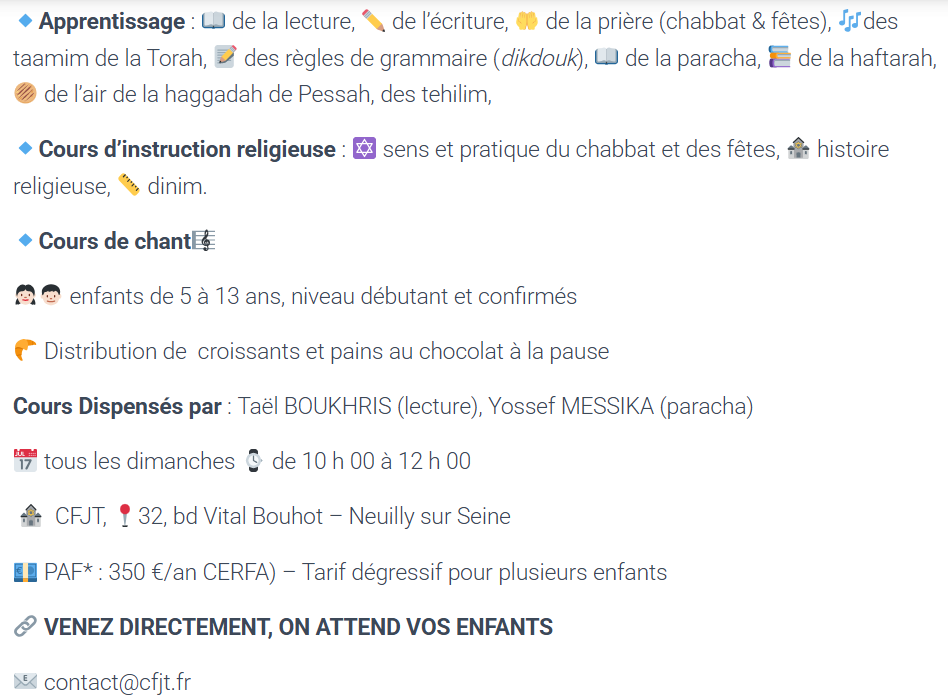The width and height of the screenshot is (948, 700).
Task: Click the calendar emoji before "tous les dimanches"
Action: pyautogui.click(x=25, y=461)
